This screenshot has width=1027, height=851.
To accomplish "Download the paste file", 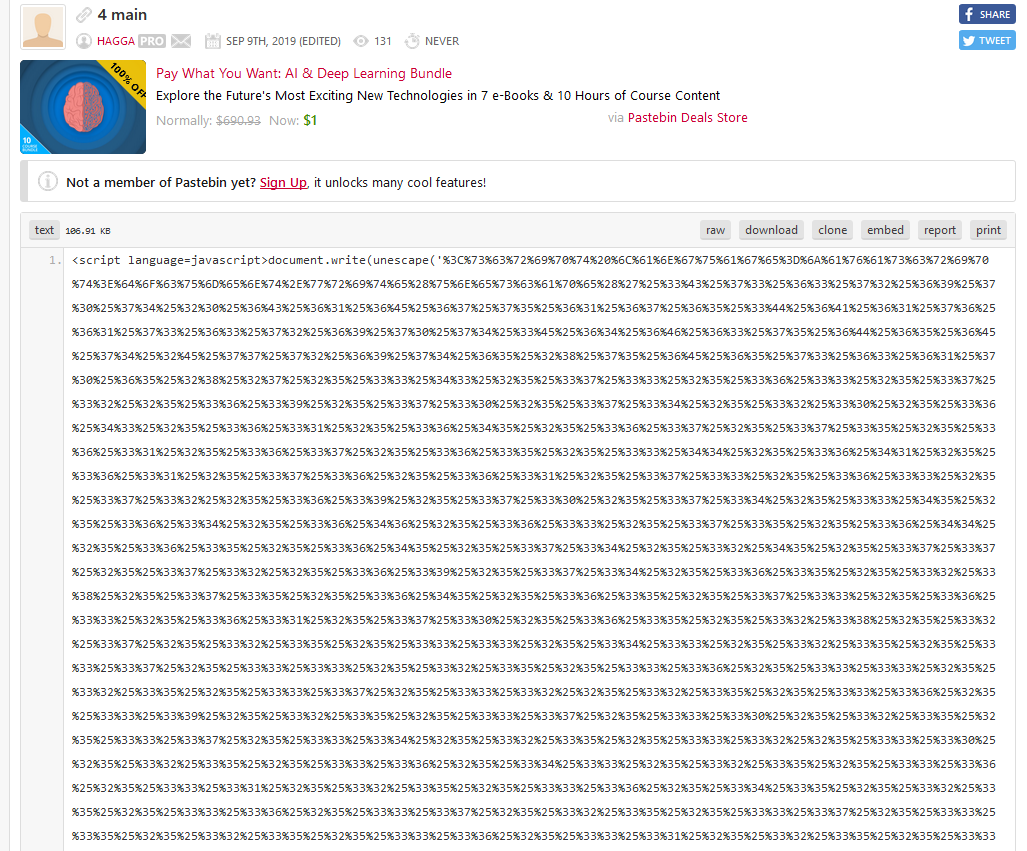I will pyautogui.click(x=771, y=230).
